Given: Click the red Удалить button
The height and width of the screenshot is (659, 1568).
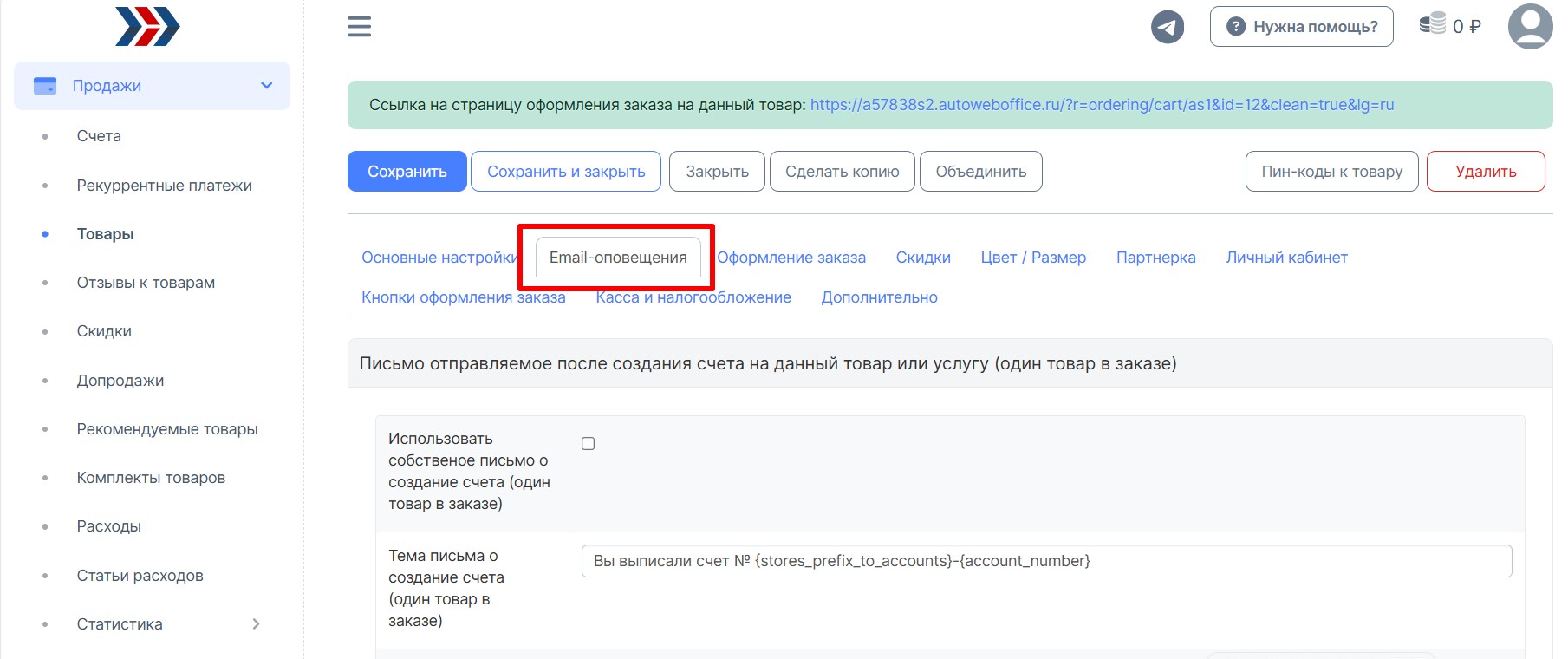Looking at the screenshot, I should (1485, 172).
